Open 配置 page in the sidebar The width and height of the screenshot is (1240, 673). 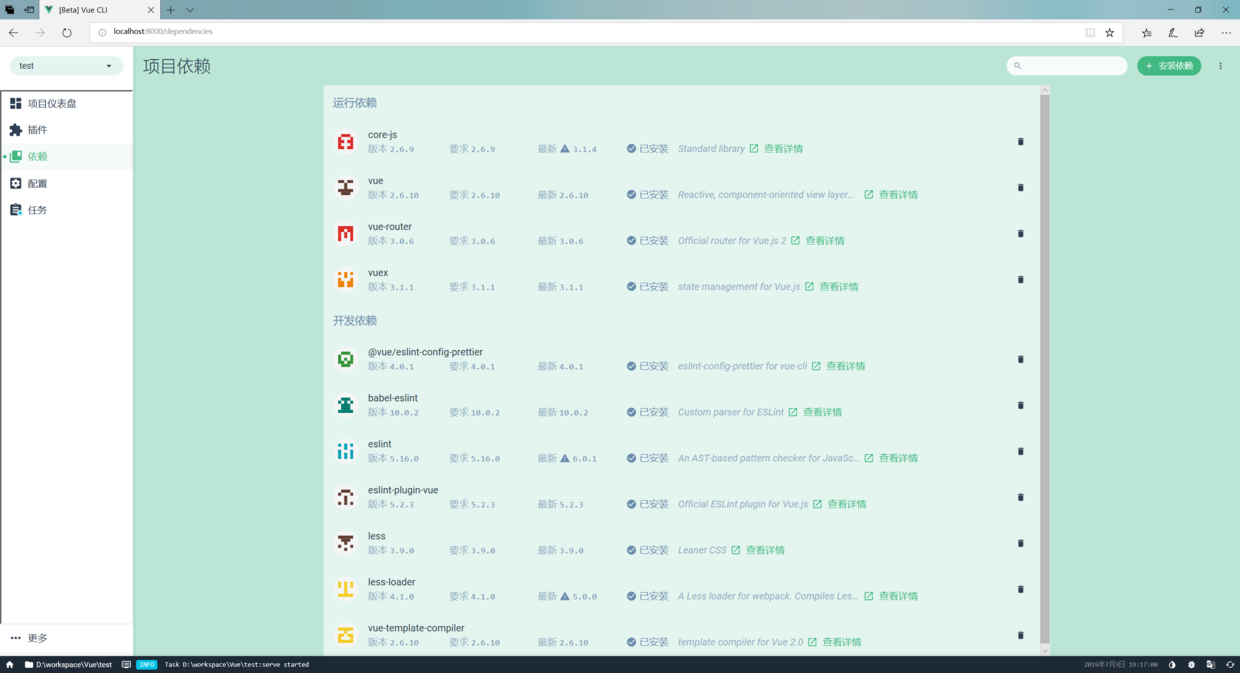66,184
